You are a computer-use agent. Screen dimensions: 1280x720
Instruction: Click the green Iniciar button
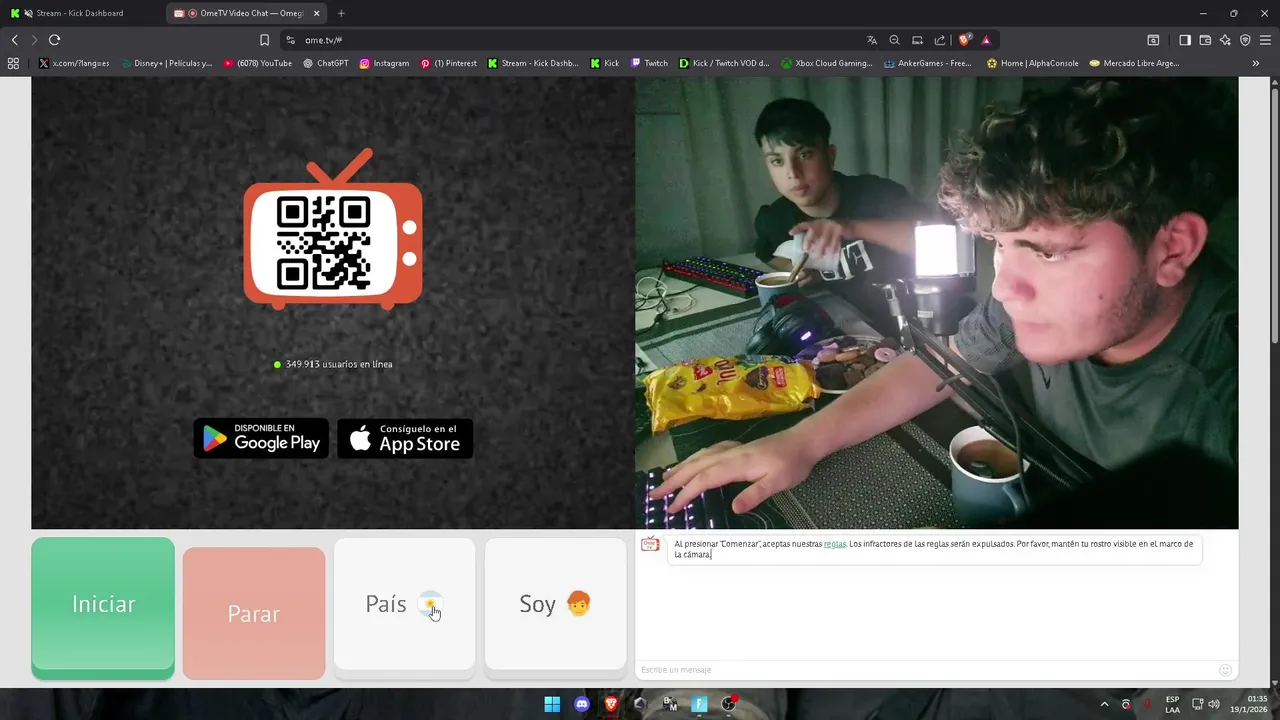(103, 608)
